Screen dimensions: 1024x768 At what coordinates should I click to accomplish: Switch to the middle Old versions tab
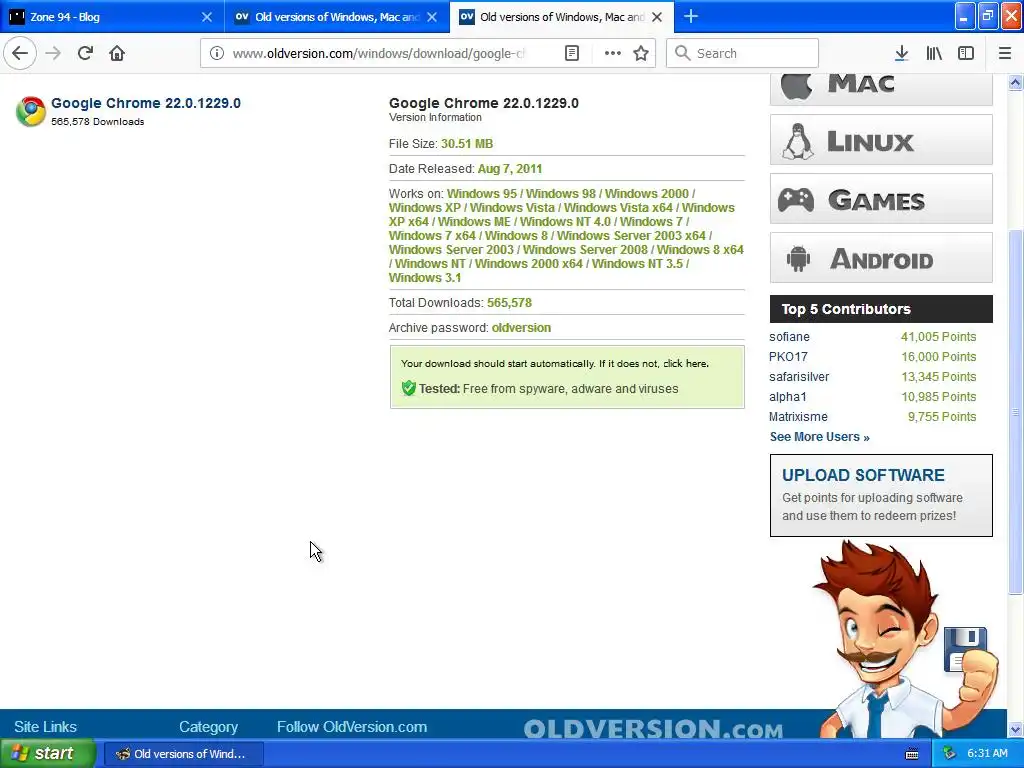(x=336, y=17)
